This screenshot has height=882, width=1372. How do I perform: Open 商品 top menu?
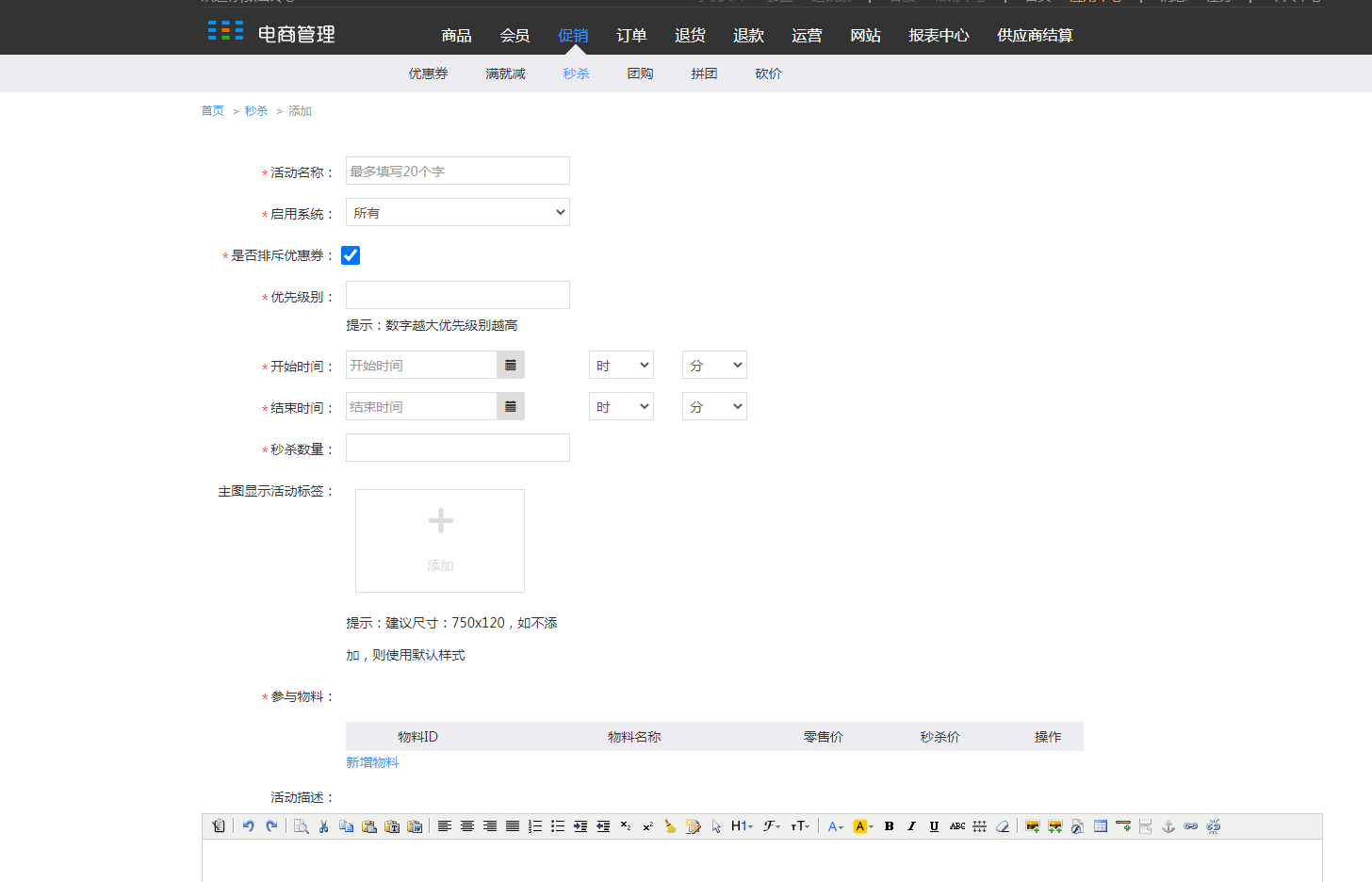[x=456, y=35]
